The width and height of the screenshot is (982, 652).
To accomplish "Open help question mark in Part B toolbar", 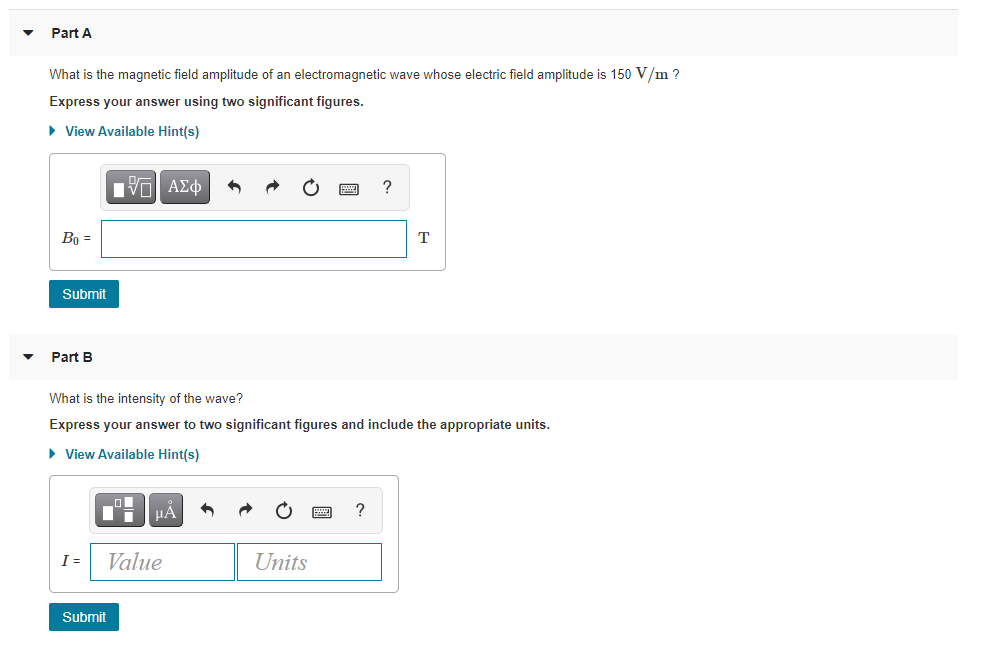I will tap(360, 510).
